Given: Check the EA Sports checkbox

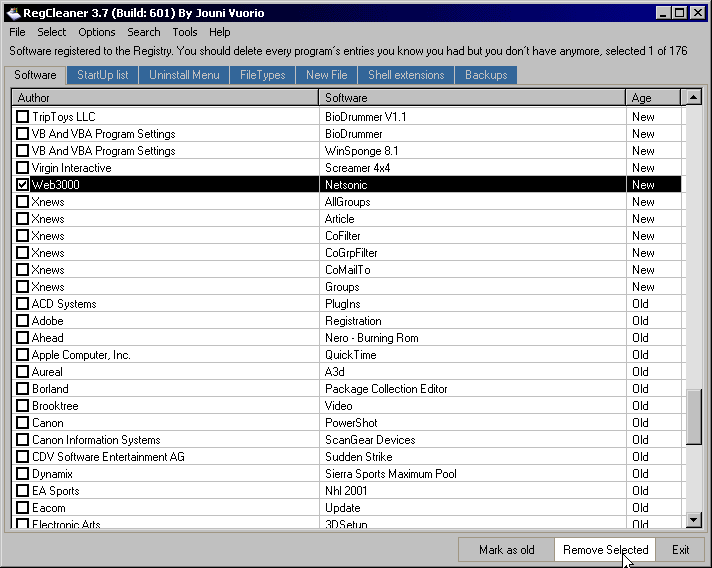Looking at the screenshot, I should [x=22, y=490].
